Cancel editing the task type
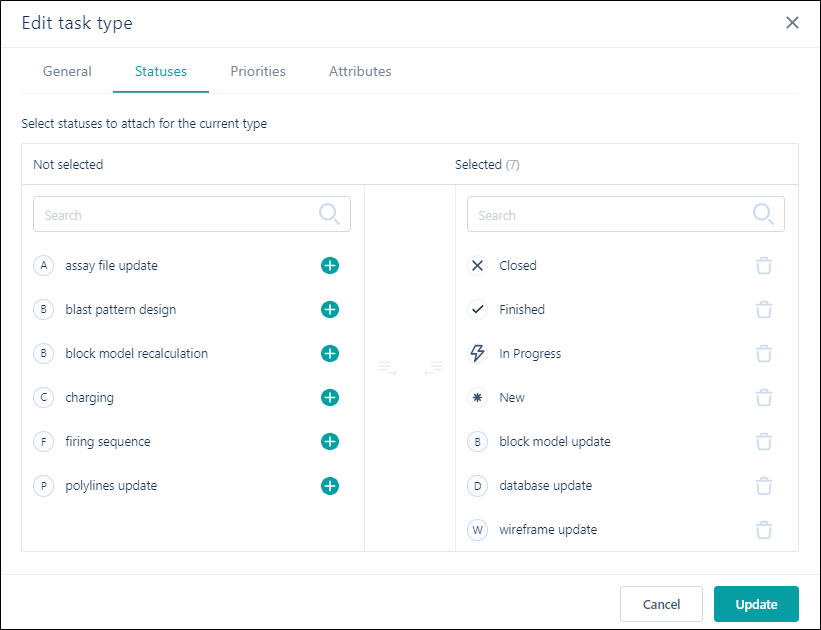Screen dimensions: 821x630 pyautogui.click(x=661, y=604)
